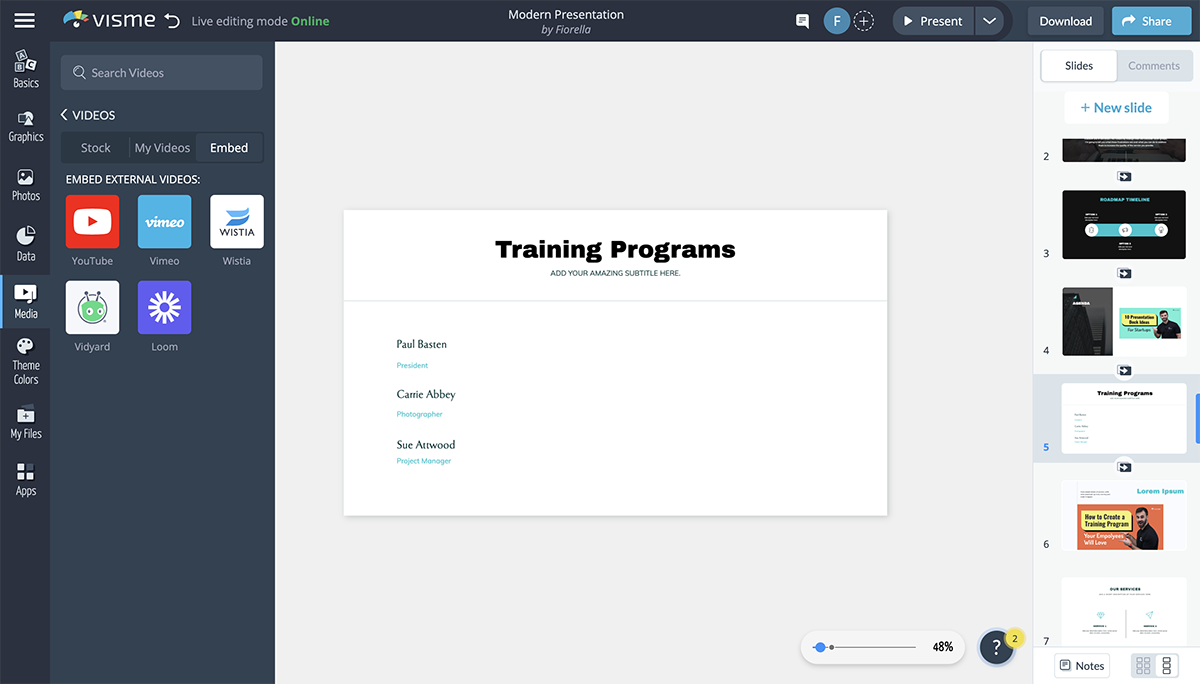Image resolution: width=1200 pixels, height=684 pixels.
Task: Select Vidyard video embed icon
Action: pyautogui.click(x=92, y=308)
